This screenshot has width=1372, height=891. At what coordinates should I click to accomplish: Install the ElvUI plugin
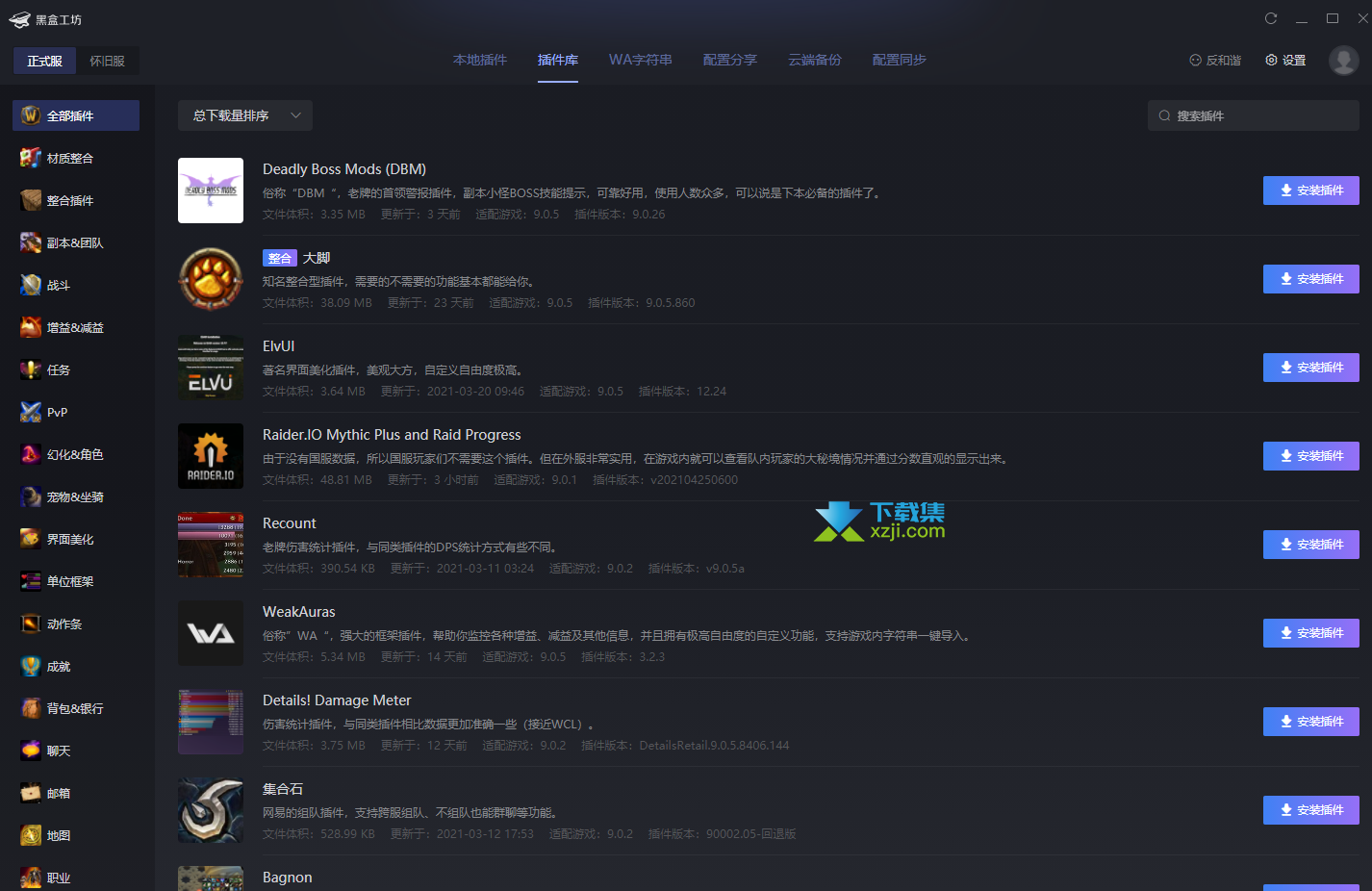1311,368
